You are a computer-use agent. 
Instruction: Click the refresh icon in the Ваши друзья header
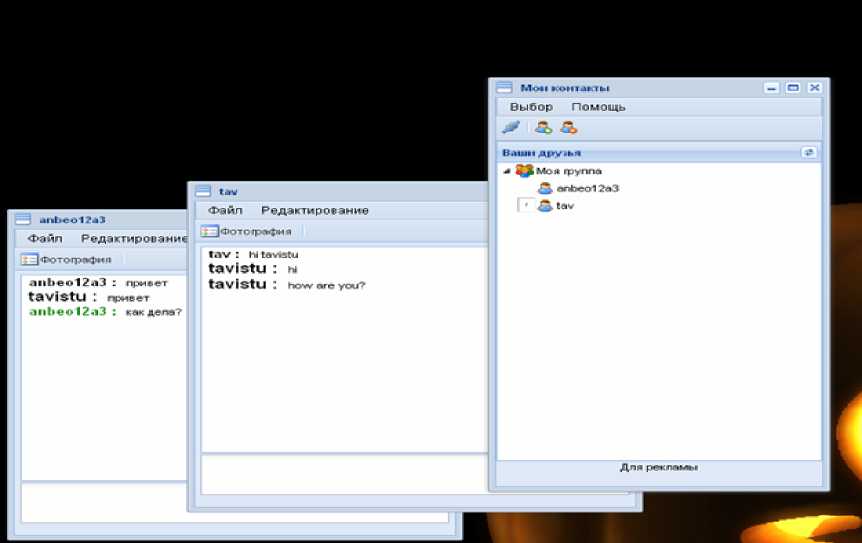pos(808,152)
